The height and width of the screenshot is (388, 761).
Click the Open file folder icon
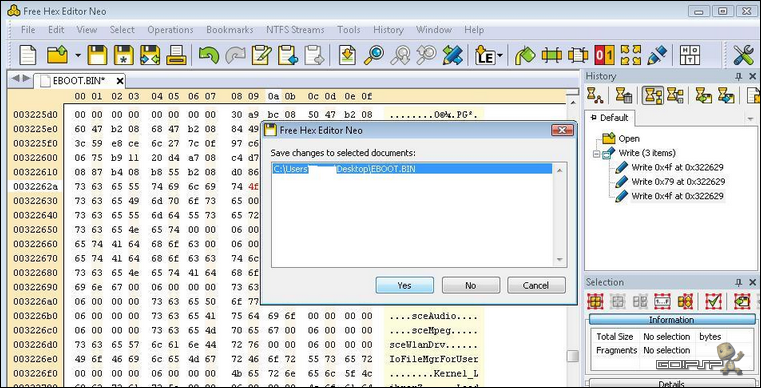57,55
